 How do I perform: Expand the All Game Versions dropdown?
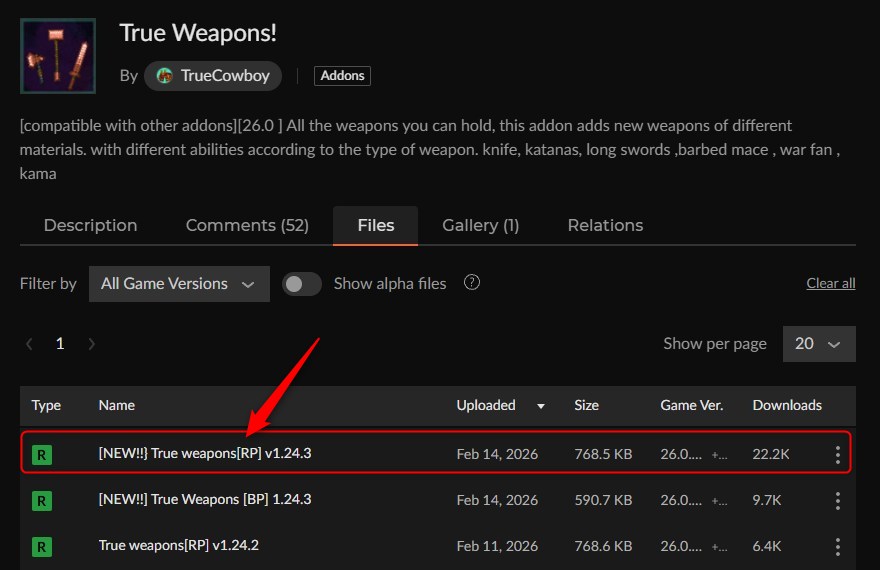pos(179,284)
